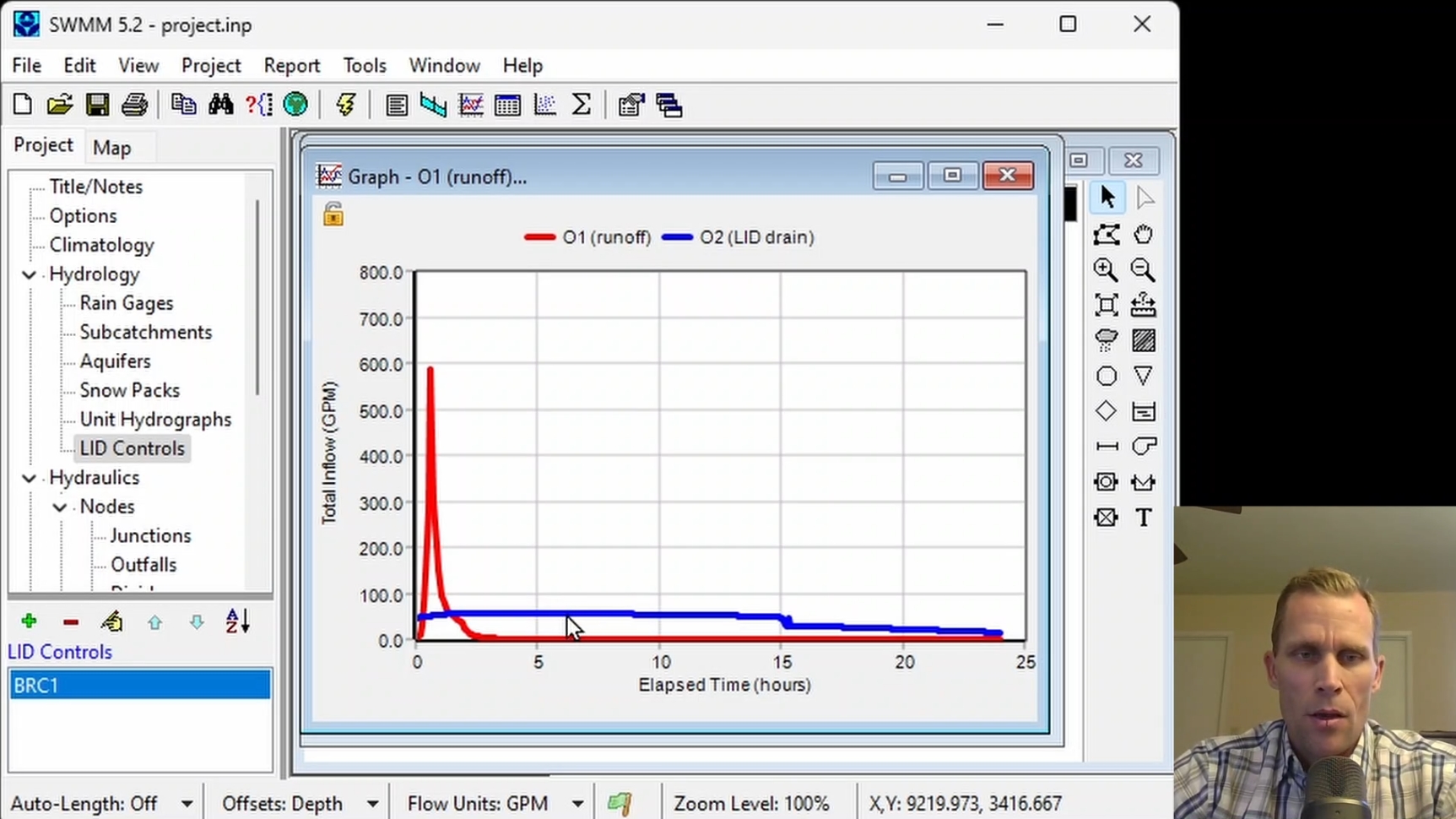Switch to the Map tab
1456x819 pixels.
coord(111,148)
